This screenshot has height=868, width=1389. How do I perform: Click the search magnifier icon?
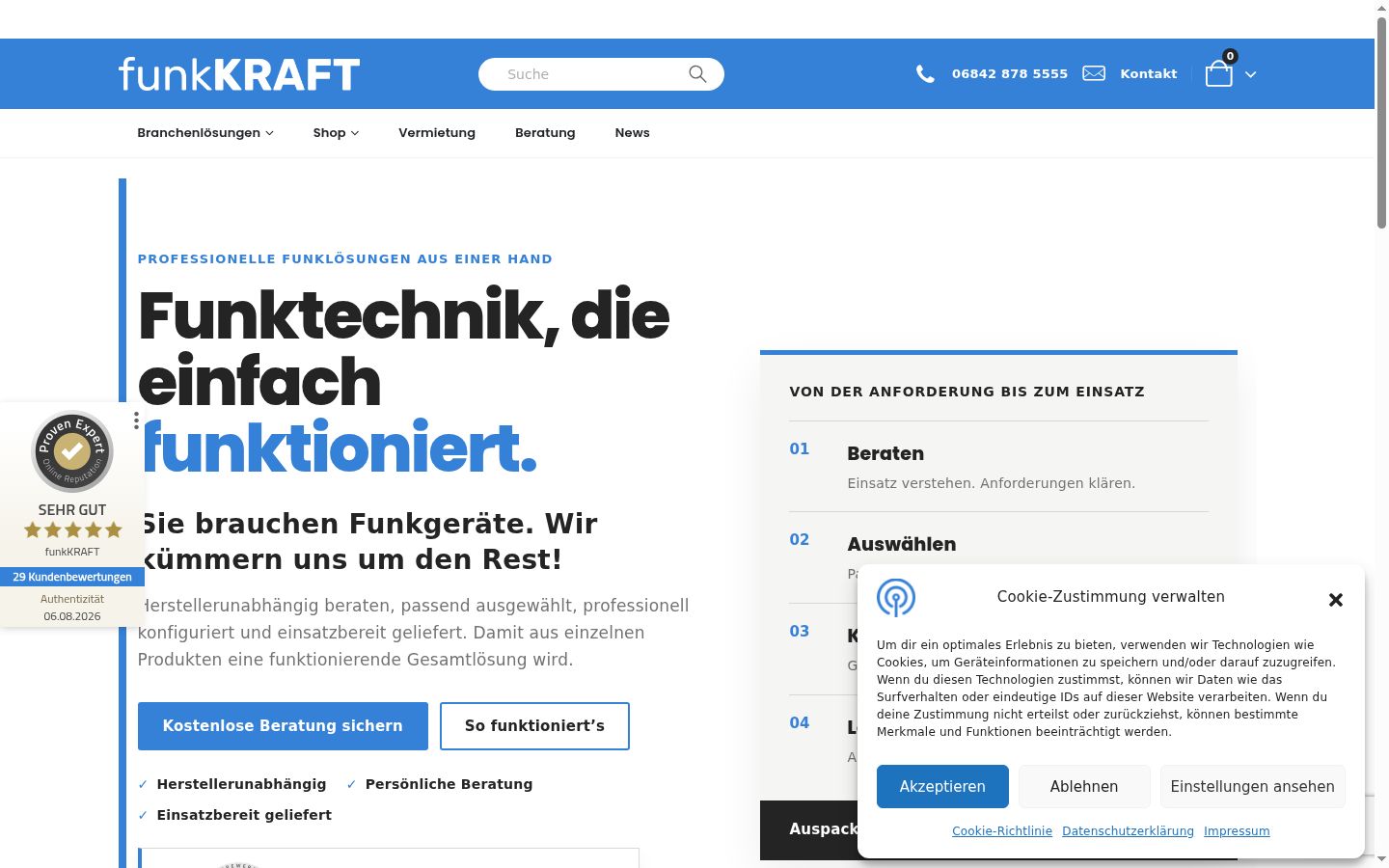point(697,74)
